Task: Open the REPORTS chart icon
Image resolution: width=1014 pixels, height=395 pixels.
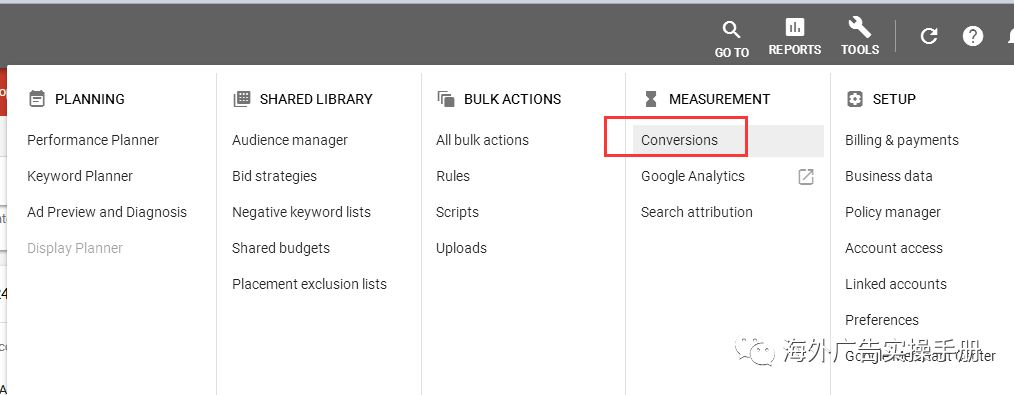Action: tap(795, 27)
